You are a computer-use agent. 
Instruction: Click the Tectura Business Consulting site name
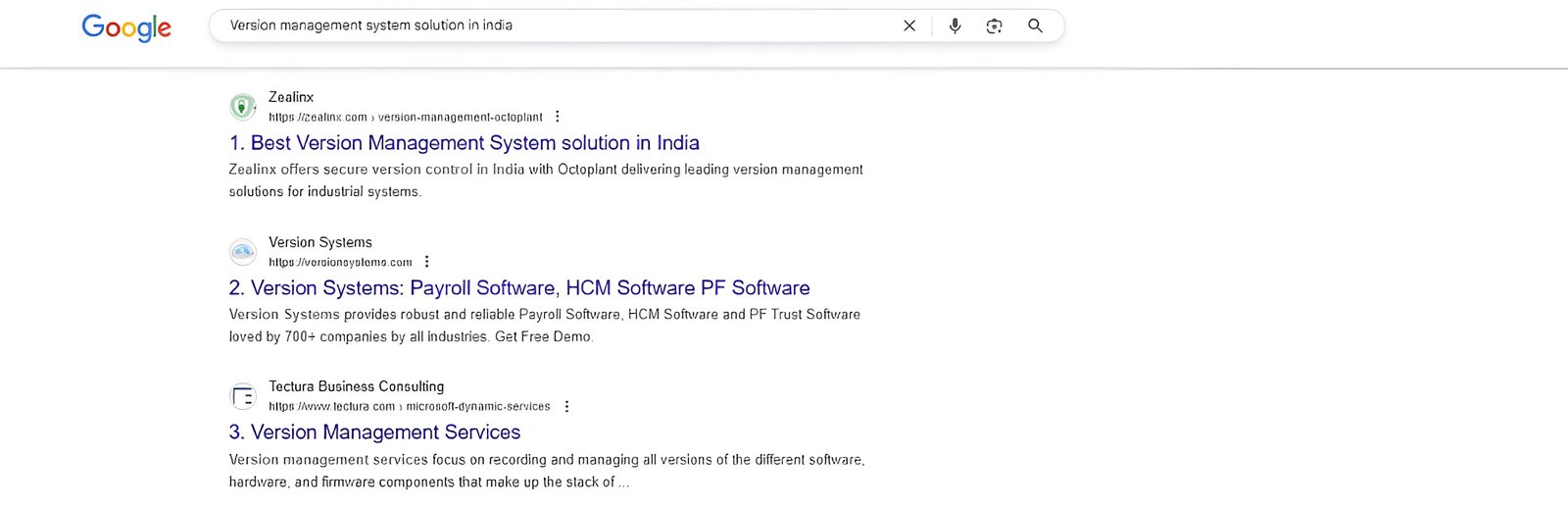click(357, 386)
